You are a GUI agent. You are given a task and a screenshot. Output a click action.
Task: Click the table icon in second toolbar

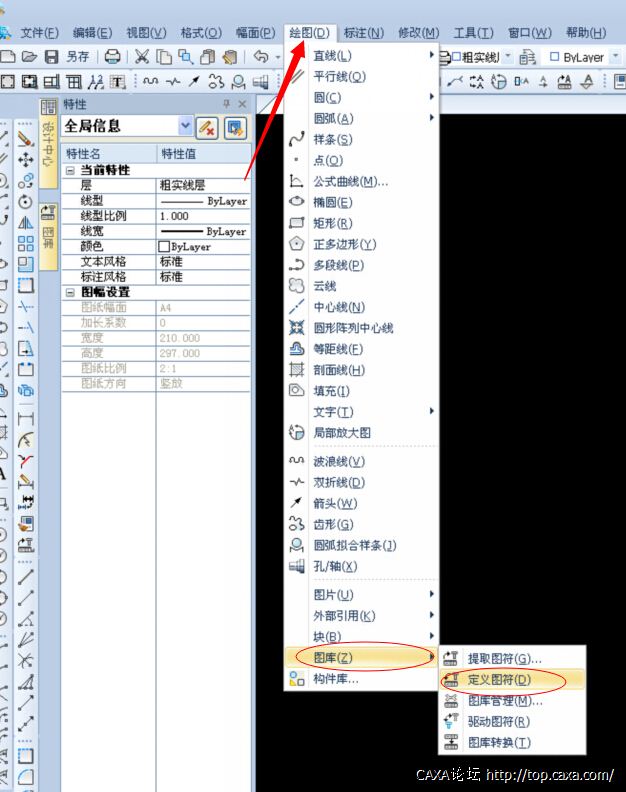[74, 81]
